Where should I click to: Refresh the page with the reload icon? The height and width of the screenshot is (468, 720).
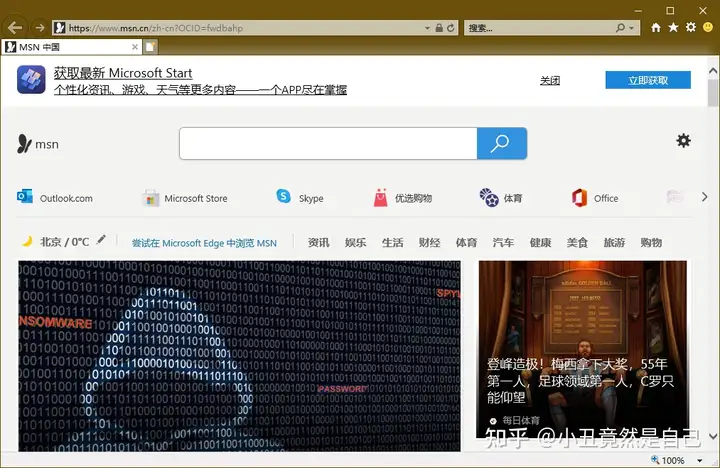(x=451, y=28)
